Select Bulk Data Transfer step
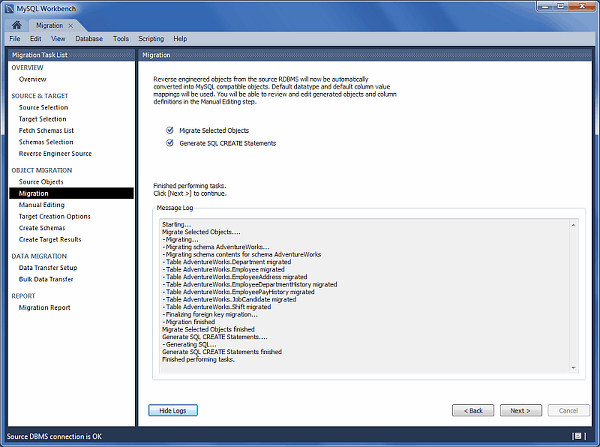The image size is (600, 447). (x=46, y=279)
